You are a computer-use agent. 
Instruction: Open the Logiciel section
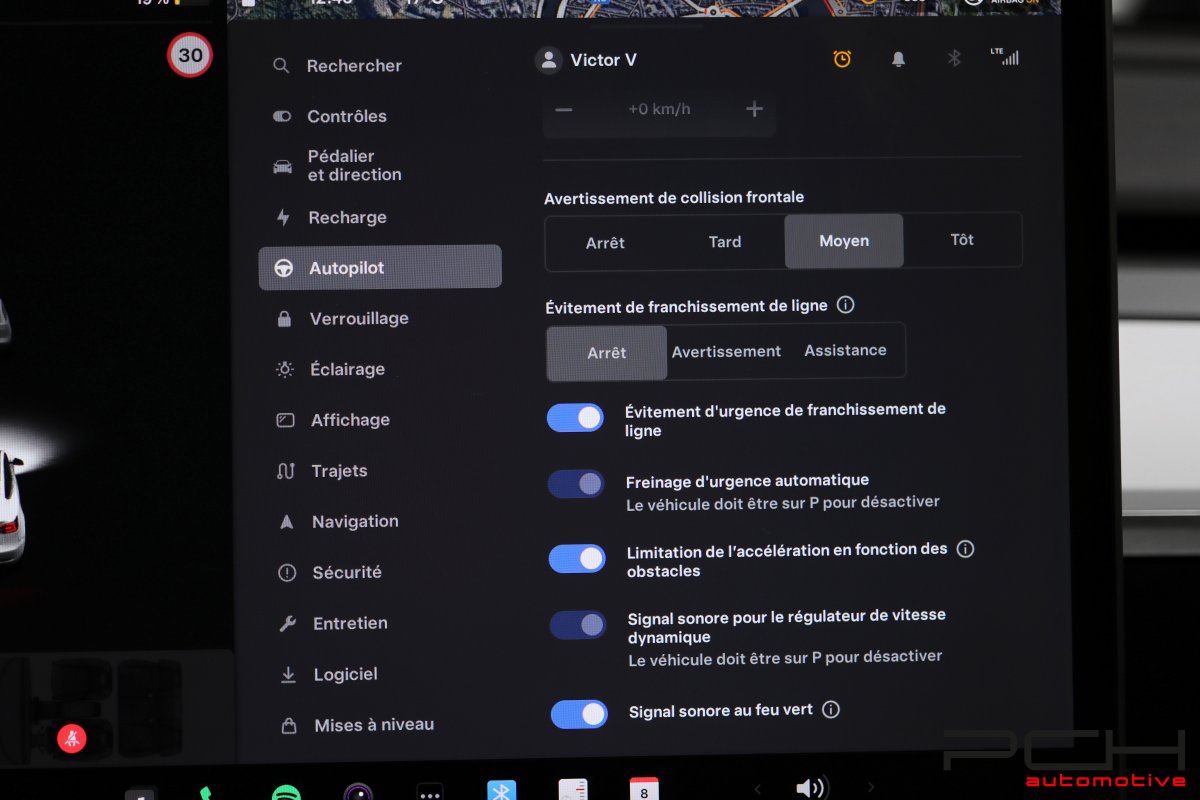[330, 675]
